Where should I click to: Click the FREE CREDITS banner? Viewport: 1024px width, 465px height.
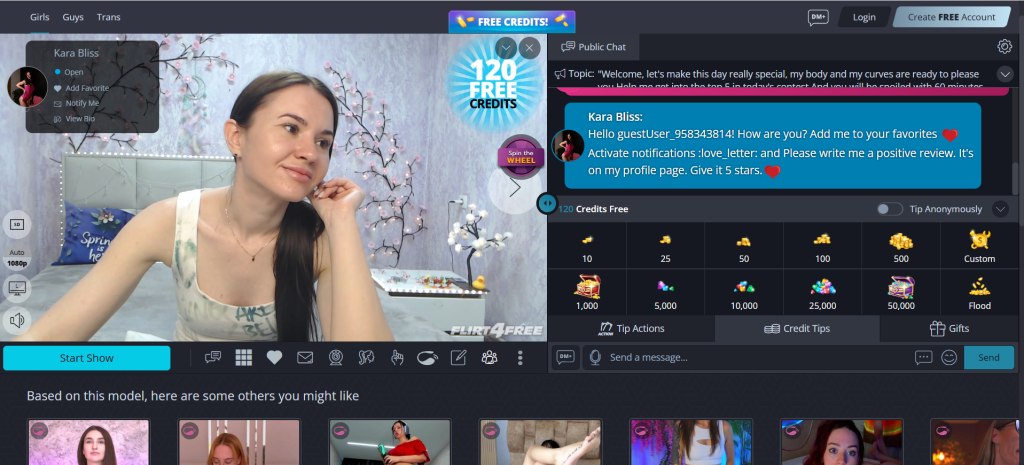(512, 22)
